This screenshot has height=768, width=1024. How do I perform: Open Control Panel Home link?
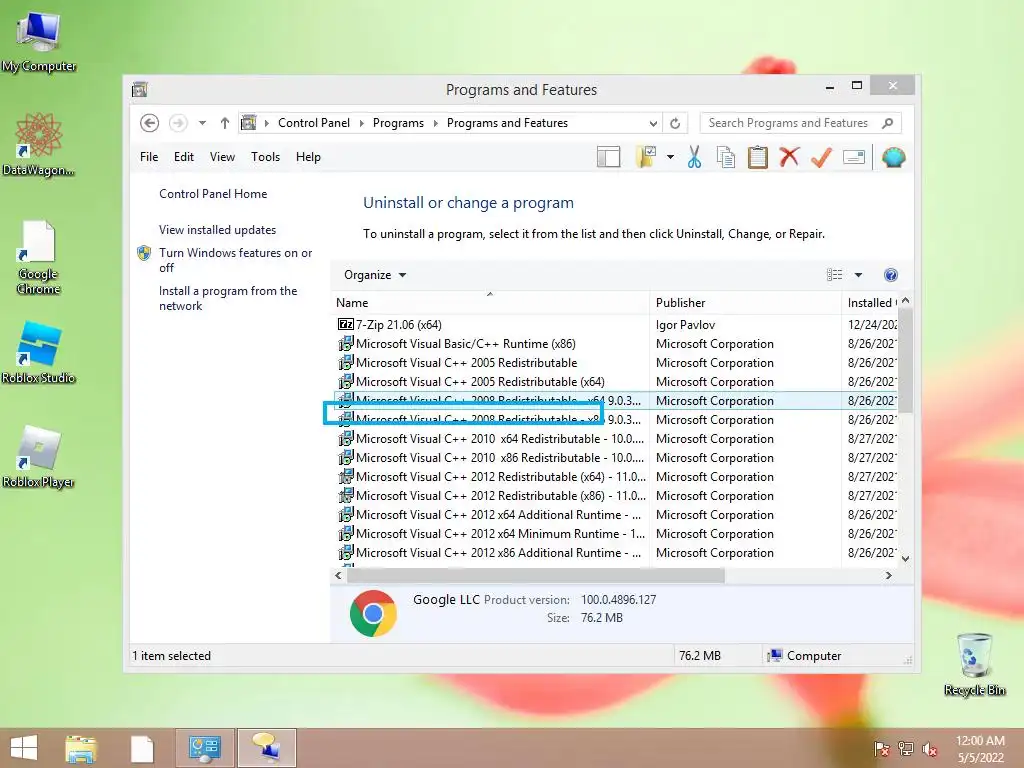(x=213, y=194)
